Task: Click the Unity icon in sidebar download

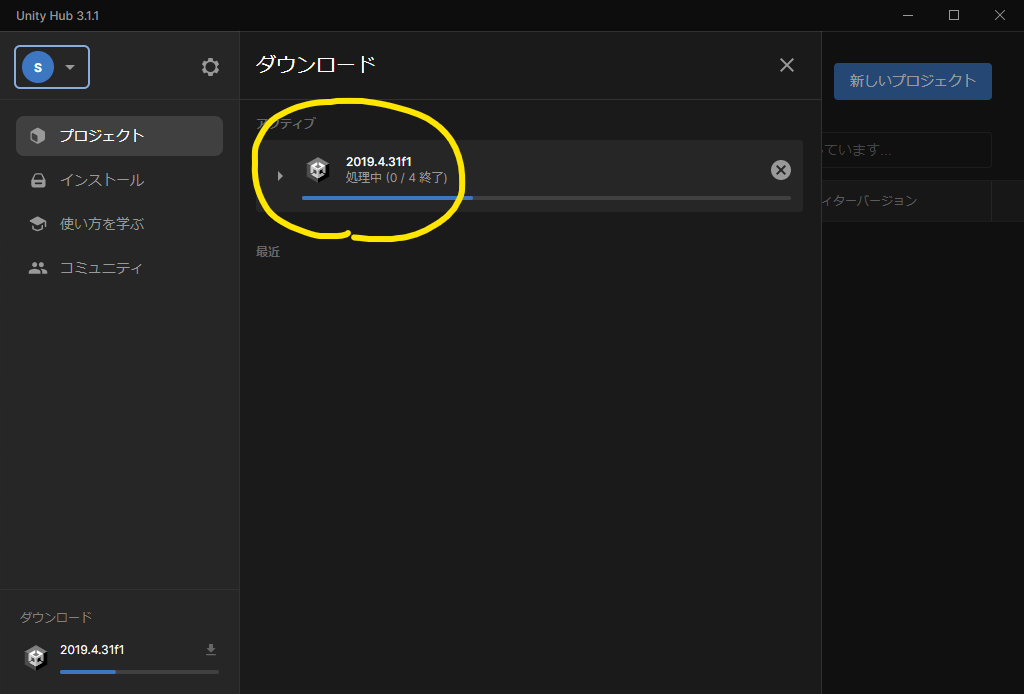Action: [36, 657]
